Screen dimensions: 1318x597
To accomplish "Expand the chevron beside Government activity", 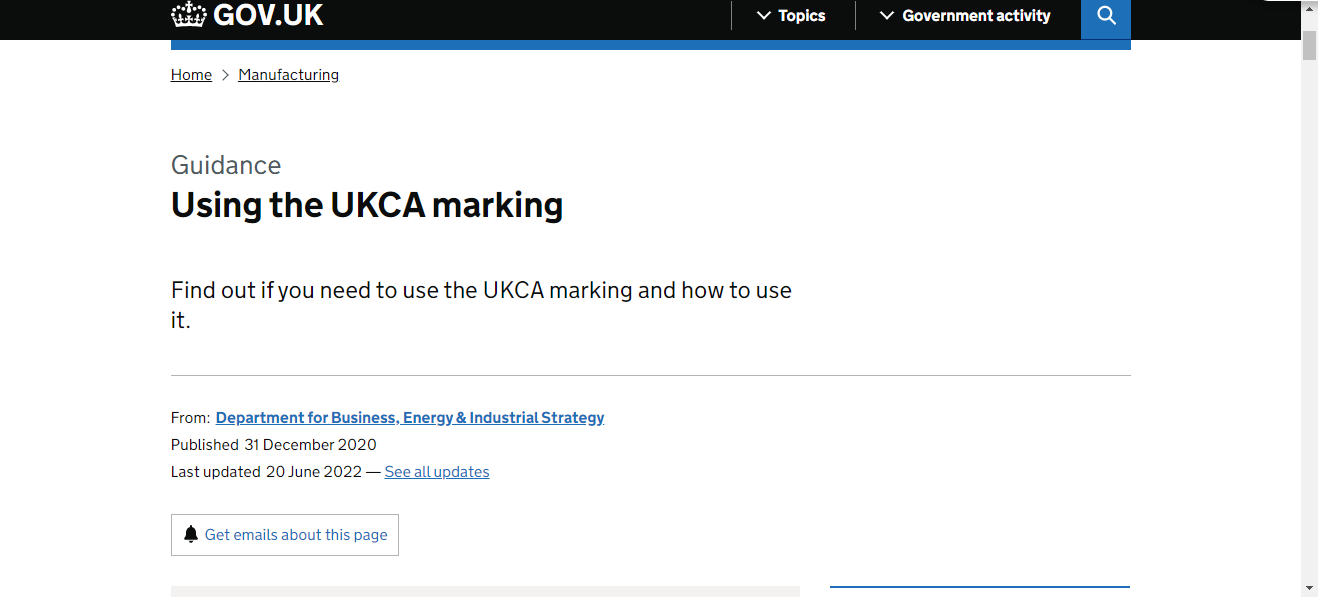I will click(886, 16).
